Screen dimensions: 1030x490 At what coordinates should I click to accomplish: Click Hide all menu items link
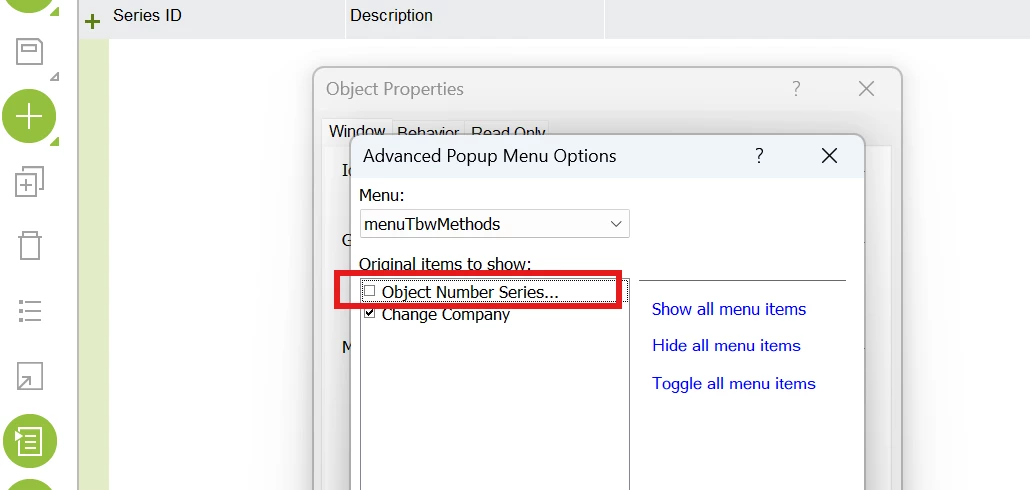click(x=726, y=345)
